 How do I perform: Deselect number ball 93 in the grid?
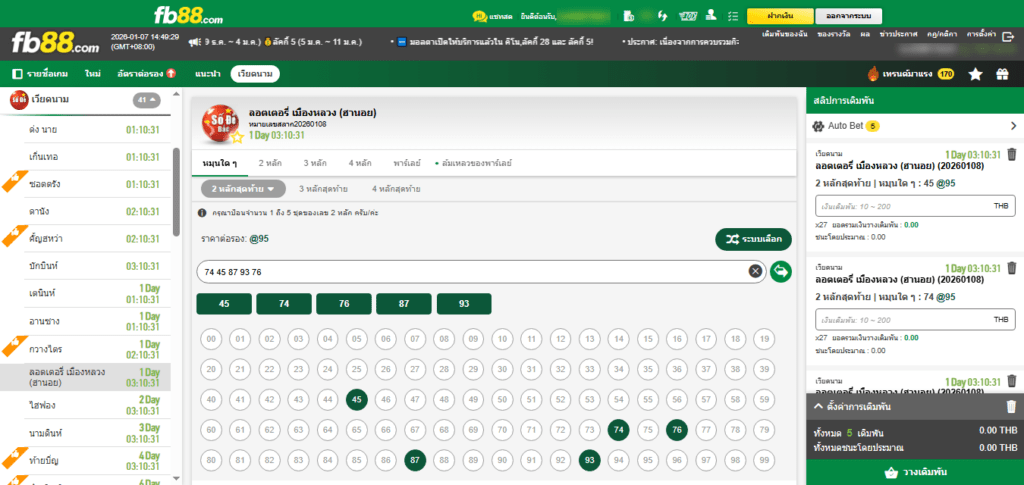coord(590,460)
